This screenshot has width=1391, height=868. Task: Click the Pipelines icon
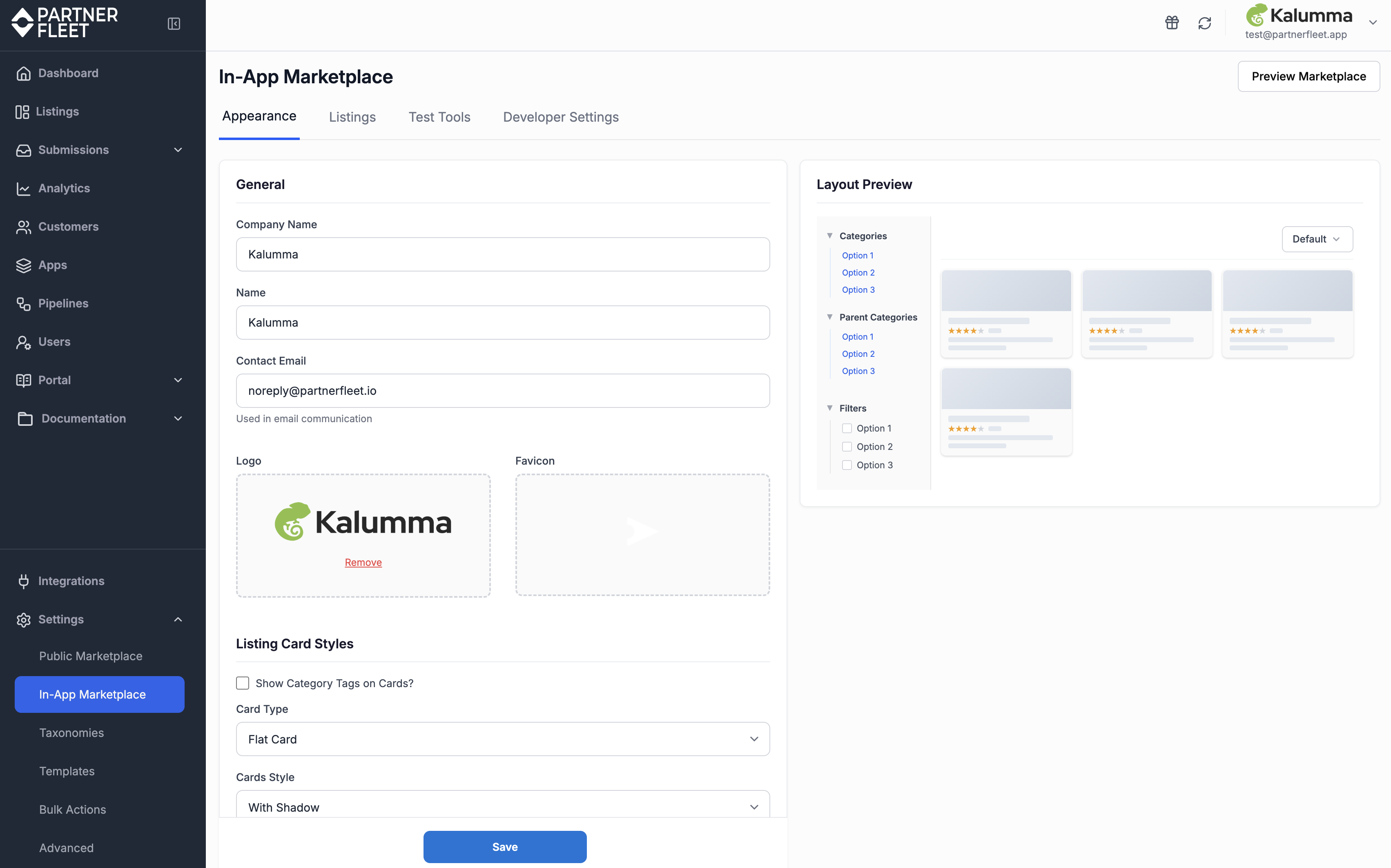pyautogui.click(x=24, y=304)
